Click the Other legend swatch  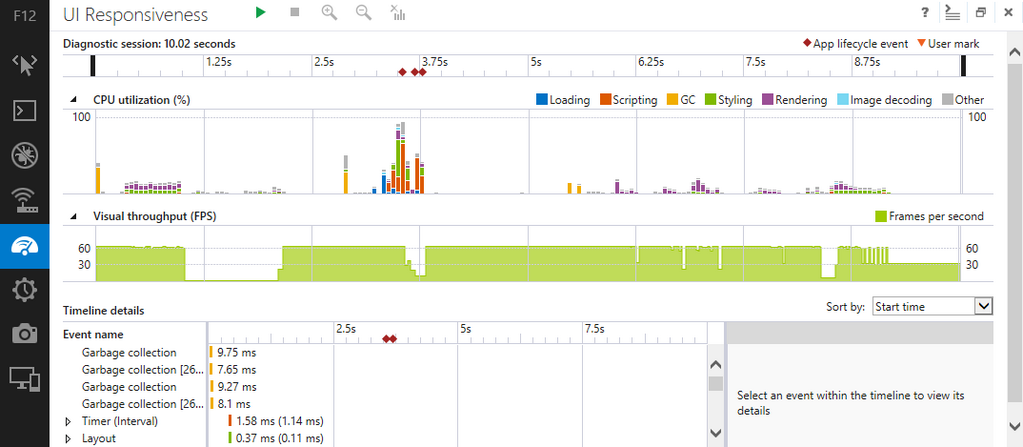click(947, 100)
